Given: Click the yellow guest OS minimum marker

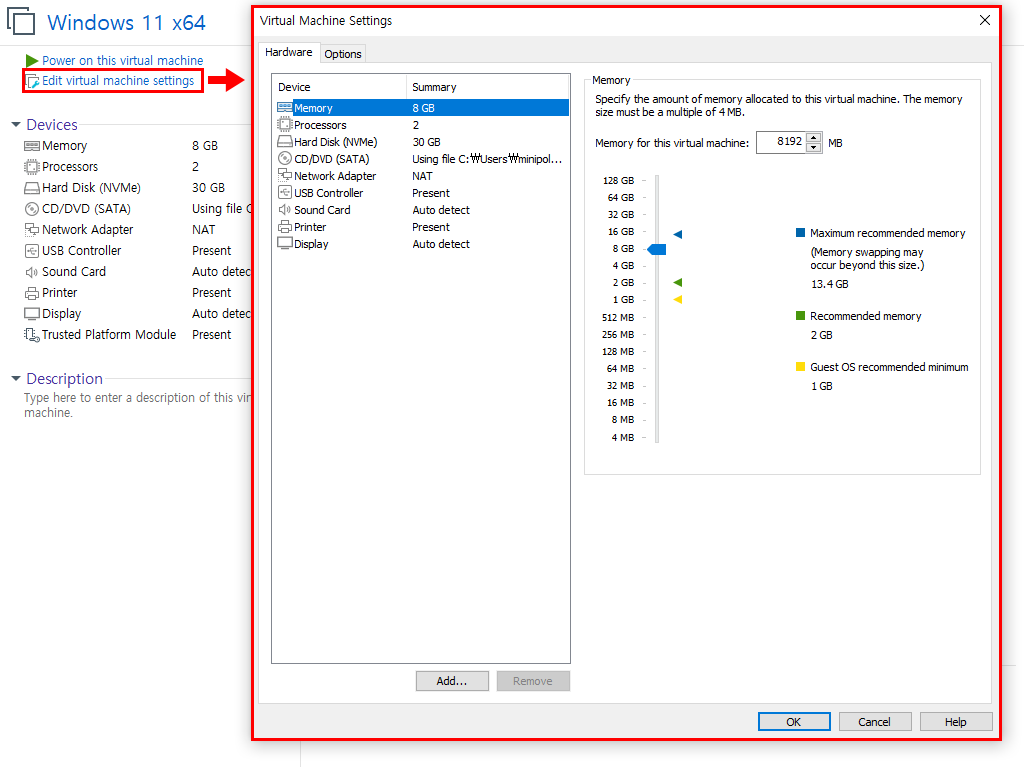Looking at the screenshot, I should pyautogui.click(x=678, y=299).
